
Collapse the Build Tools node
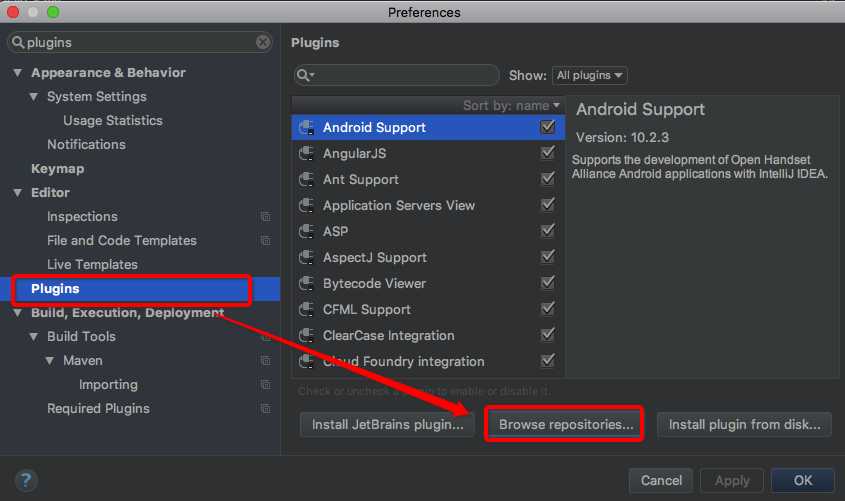click(x=33, y=337)
